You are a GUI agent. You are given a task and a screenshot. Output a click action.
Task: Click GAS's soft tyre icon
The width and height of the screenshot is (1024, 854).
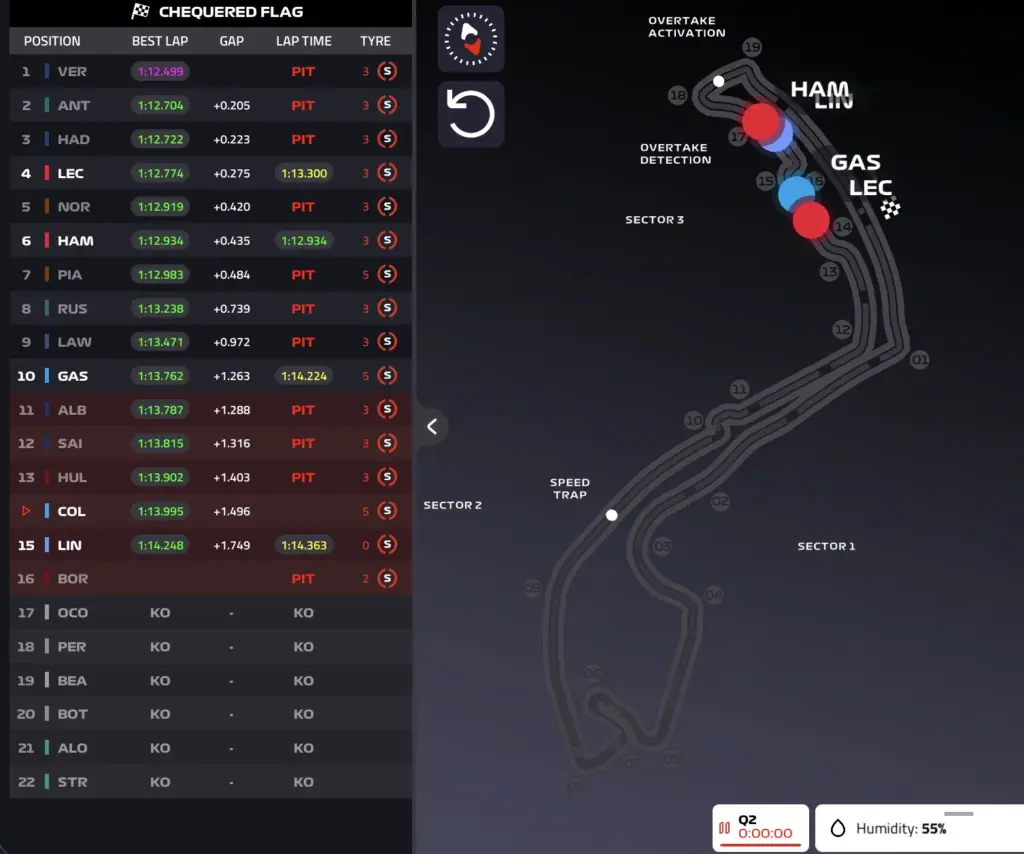point(387,375)
